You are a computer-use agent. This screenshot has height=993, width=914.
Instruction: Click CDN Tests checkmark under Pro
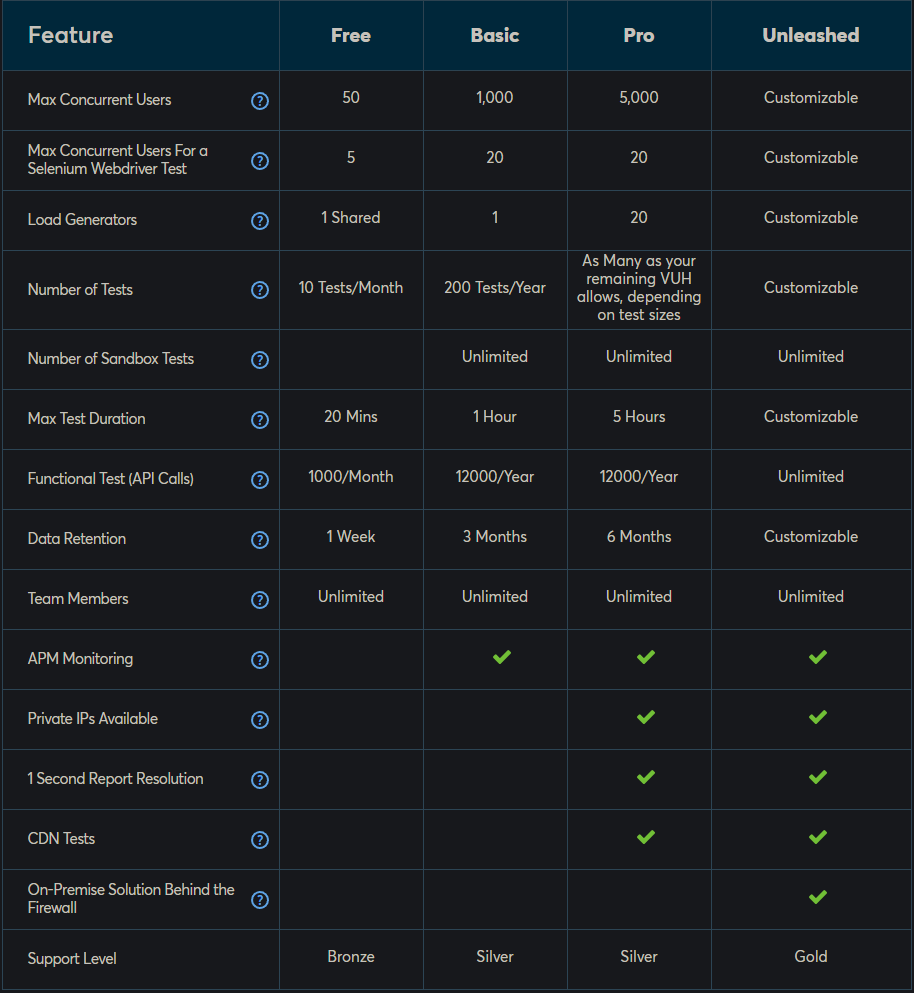click(645, 837)
